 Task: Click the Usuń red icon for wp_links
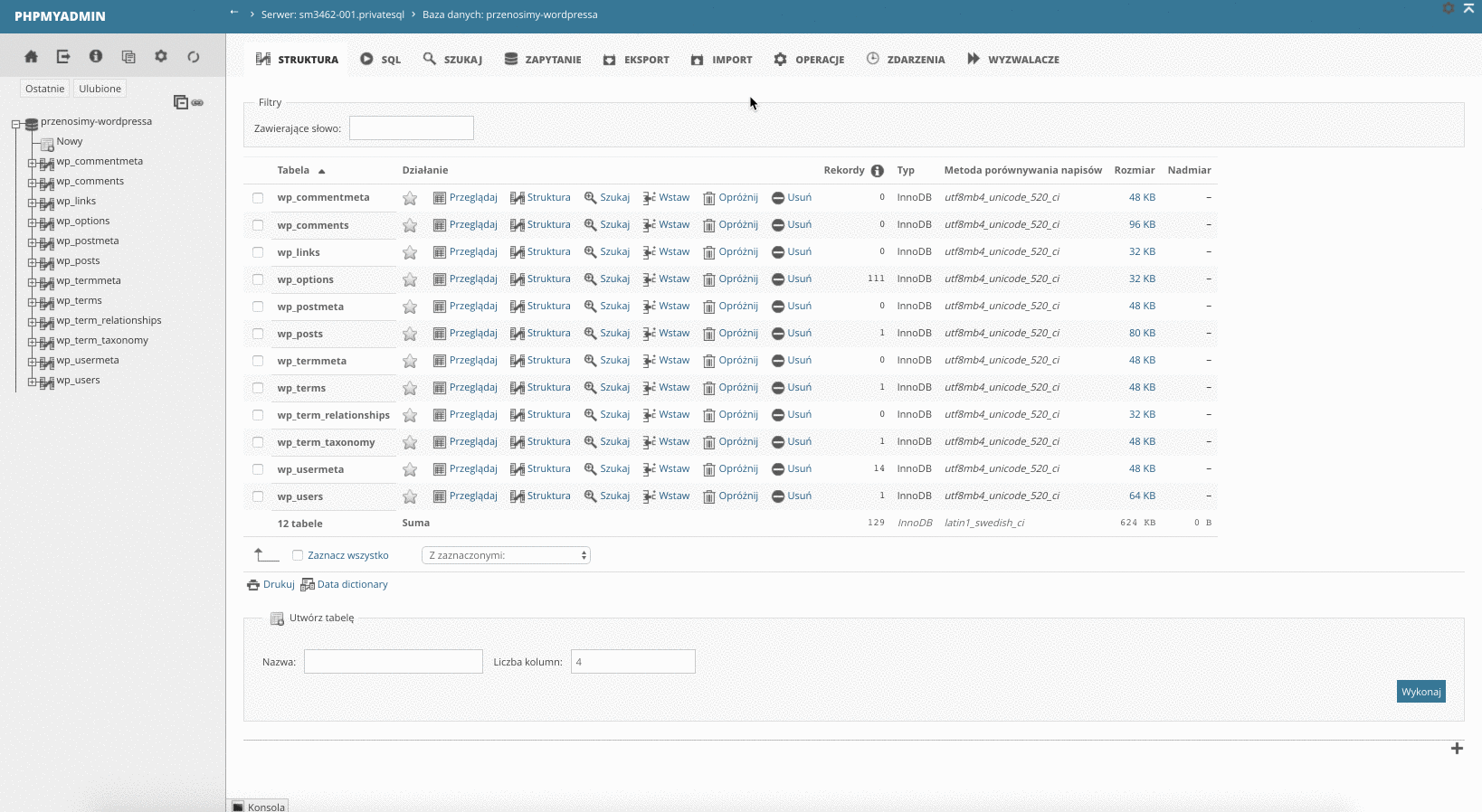778,252
